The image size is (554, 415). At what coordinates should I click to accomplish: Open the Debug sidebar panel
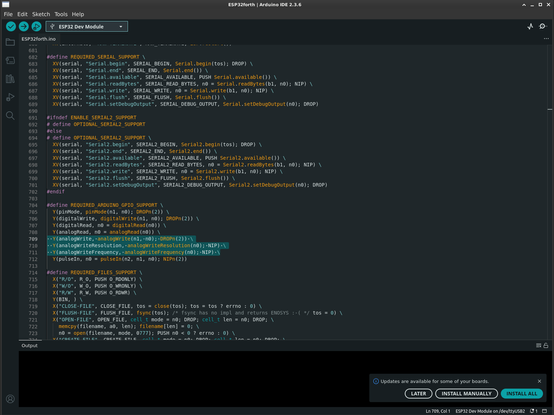point(10,97)
